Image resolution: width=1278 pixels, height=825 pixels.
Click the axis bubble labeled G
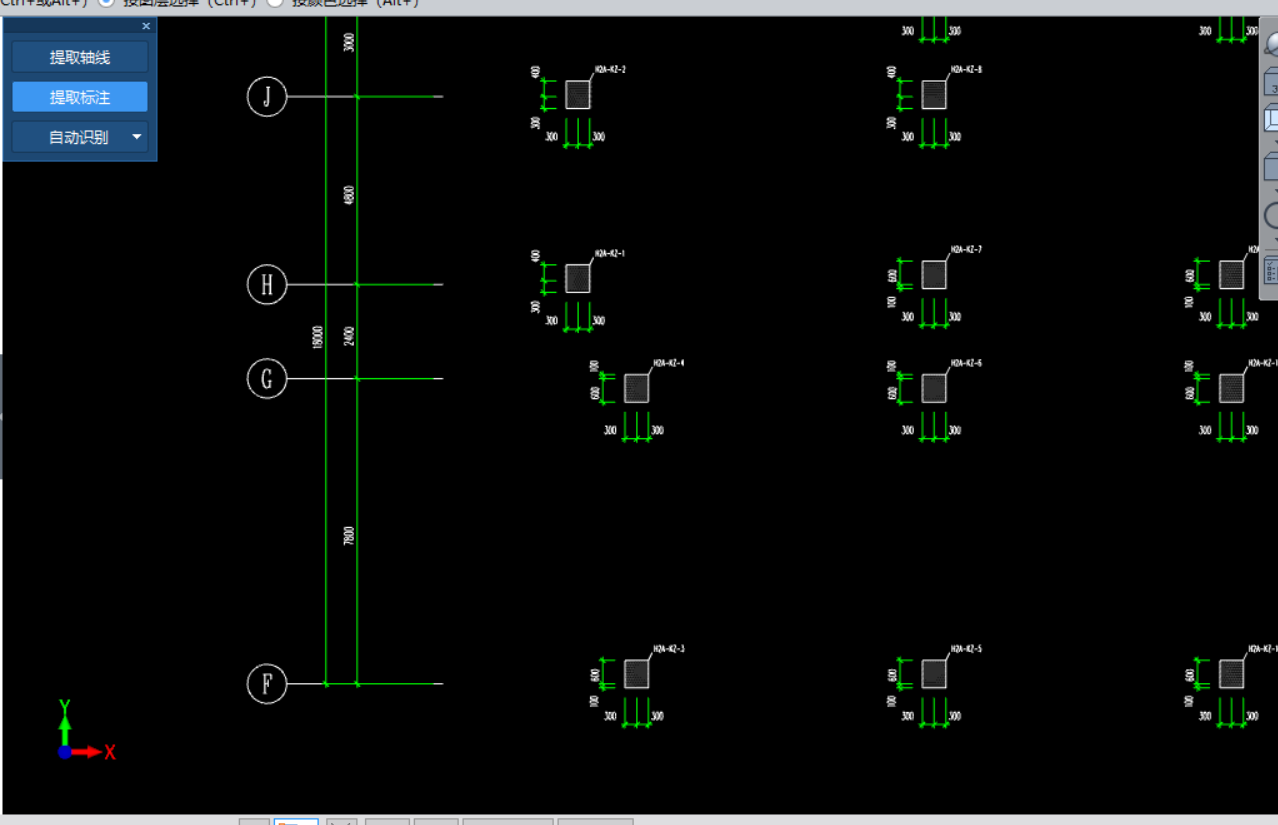pos(267,379)
